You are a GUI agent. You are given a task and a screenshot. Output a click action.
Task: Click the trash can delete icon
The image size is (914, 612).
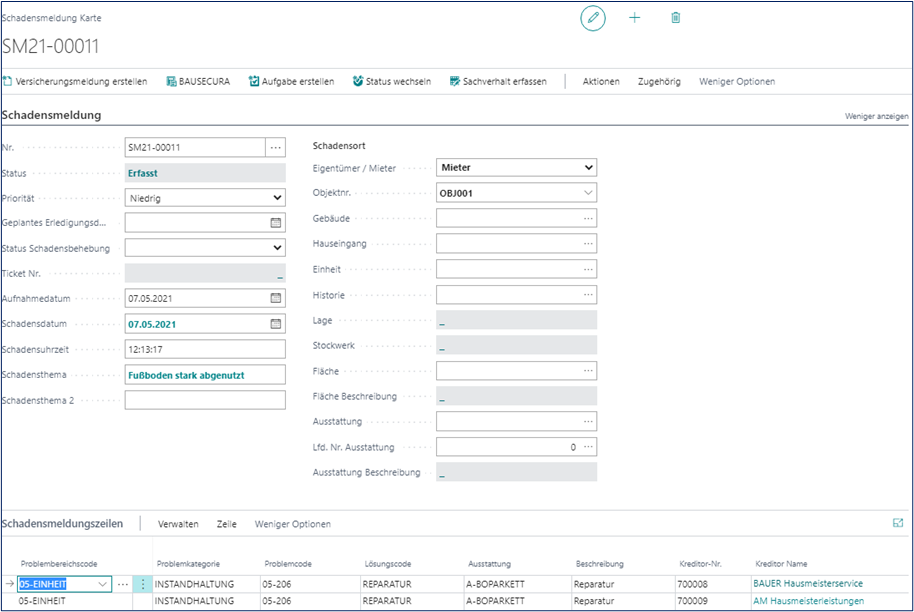[676, 18]
